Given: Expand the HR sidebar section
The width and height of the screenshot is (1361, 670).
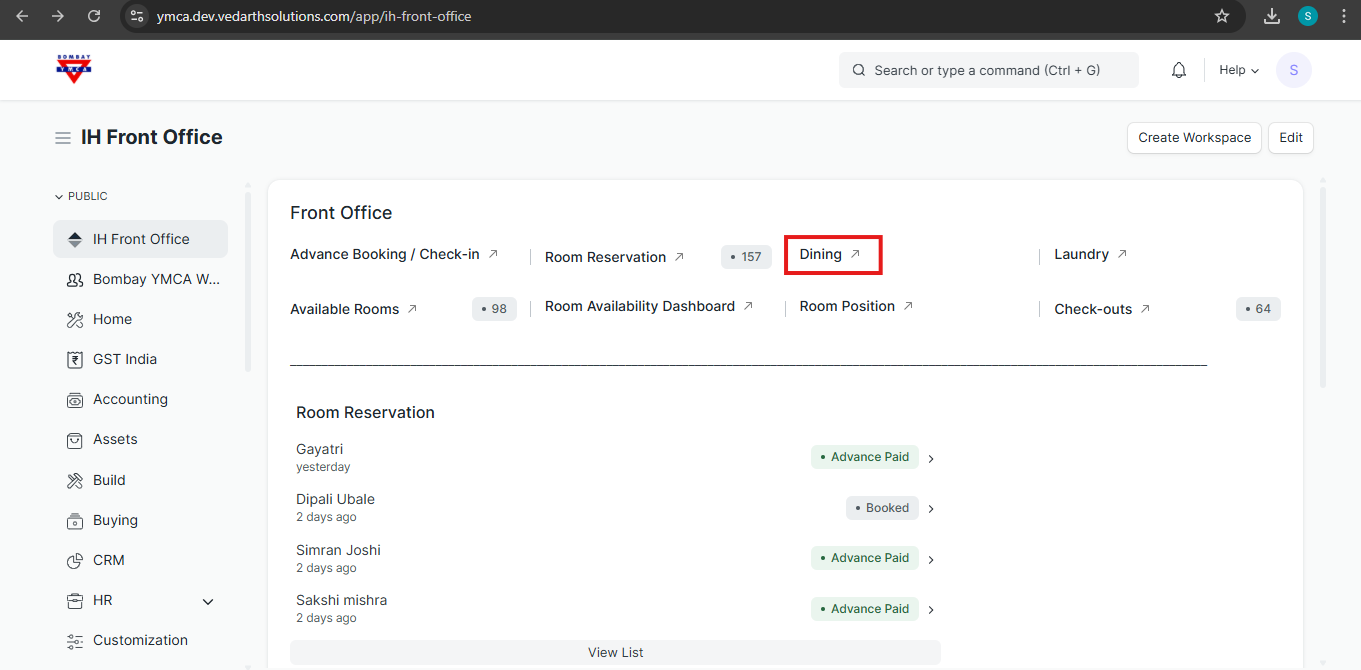Looking at the screenshot, I should (208, 601).
